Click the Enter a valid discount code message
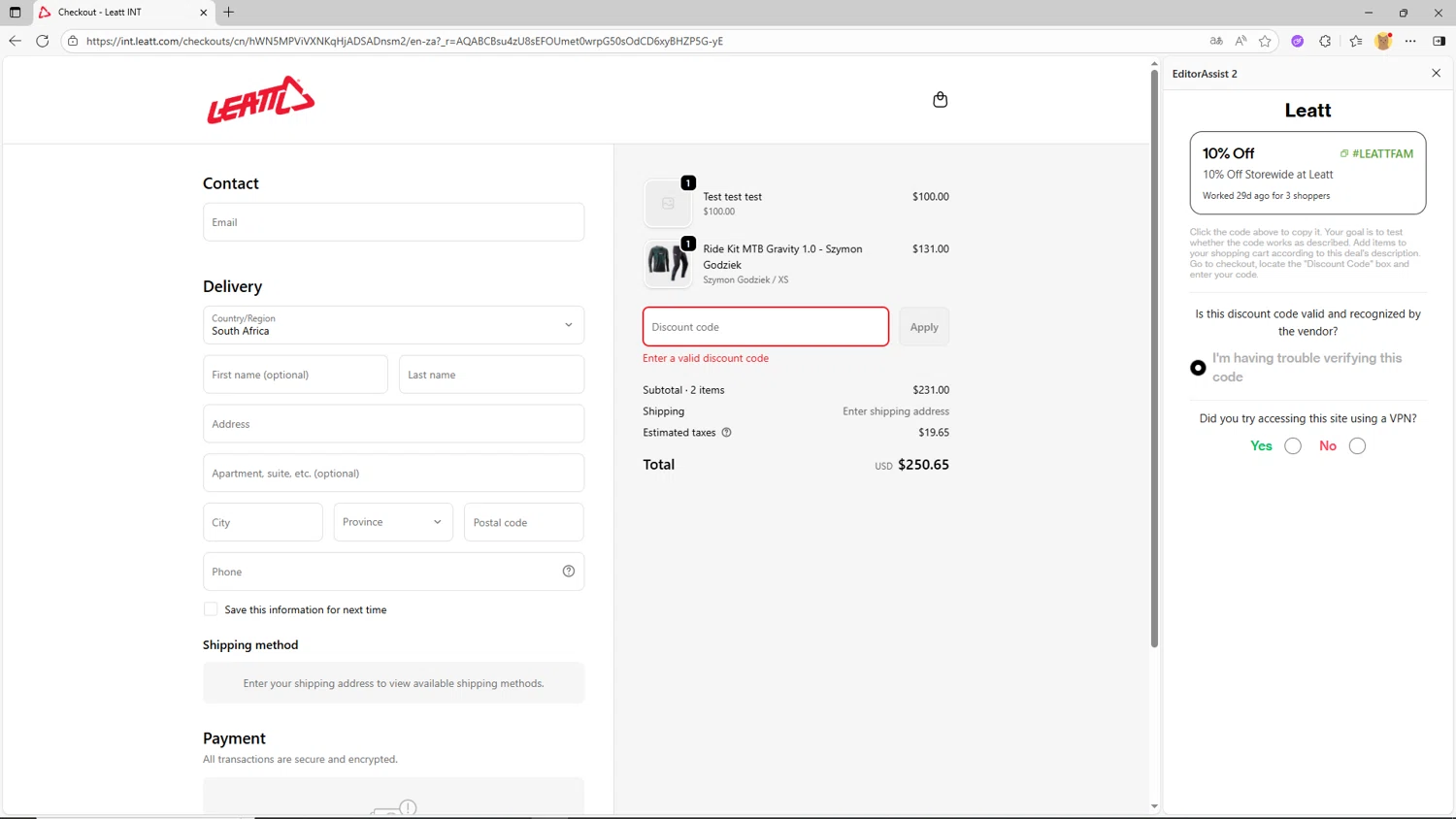 point(706,358)
